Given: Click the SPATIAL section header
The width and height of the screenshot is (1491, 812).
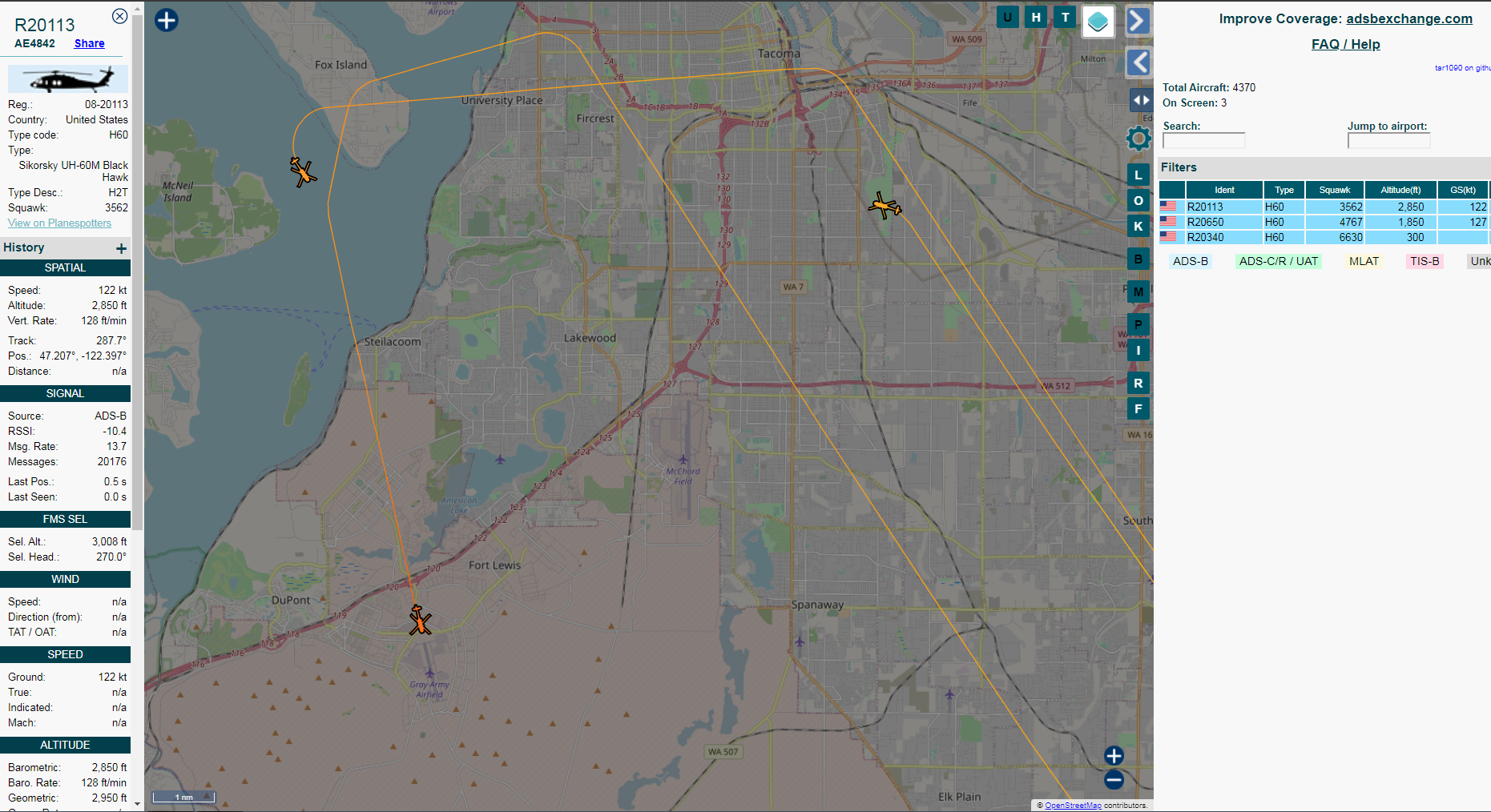Looking at the screenshot, I should [65, 268].
